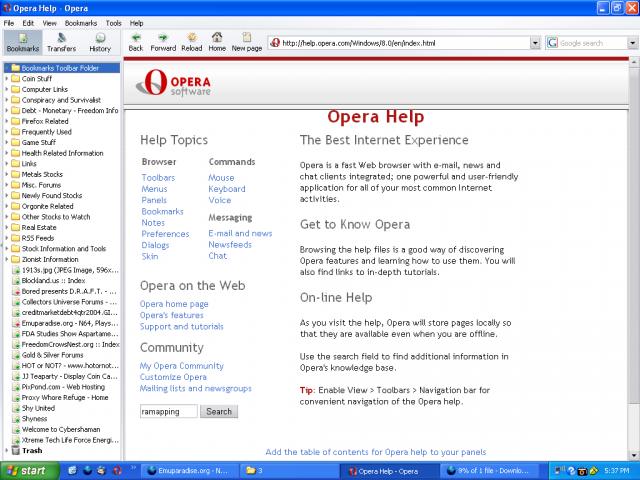Open Mailing lists and newsgroups link
640x480 pixels.
(196, 389)
